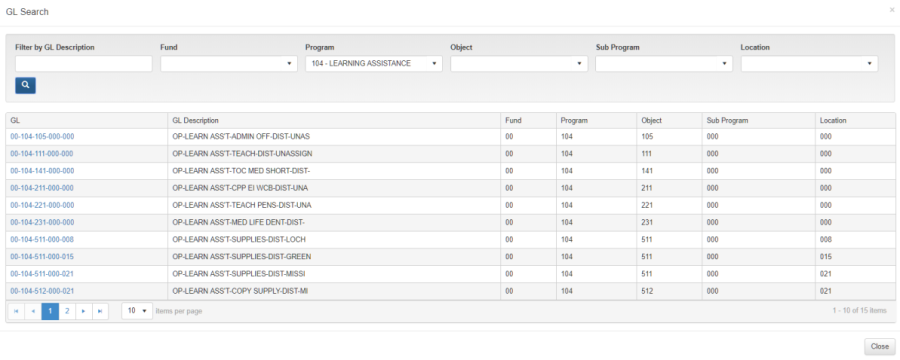900x360 pixels.
Task: Open GL link 00-104-105-000-000
Action: [x=42, y=137]
